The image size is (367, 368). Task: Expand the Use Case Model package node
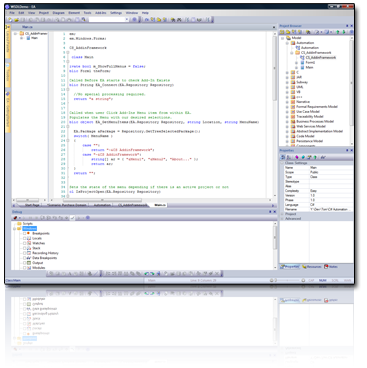[x=287, y=112]
